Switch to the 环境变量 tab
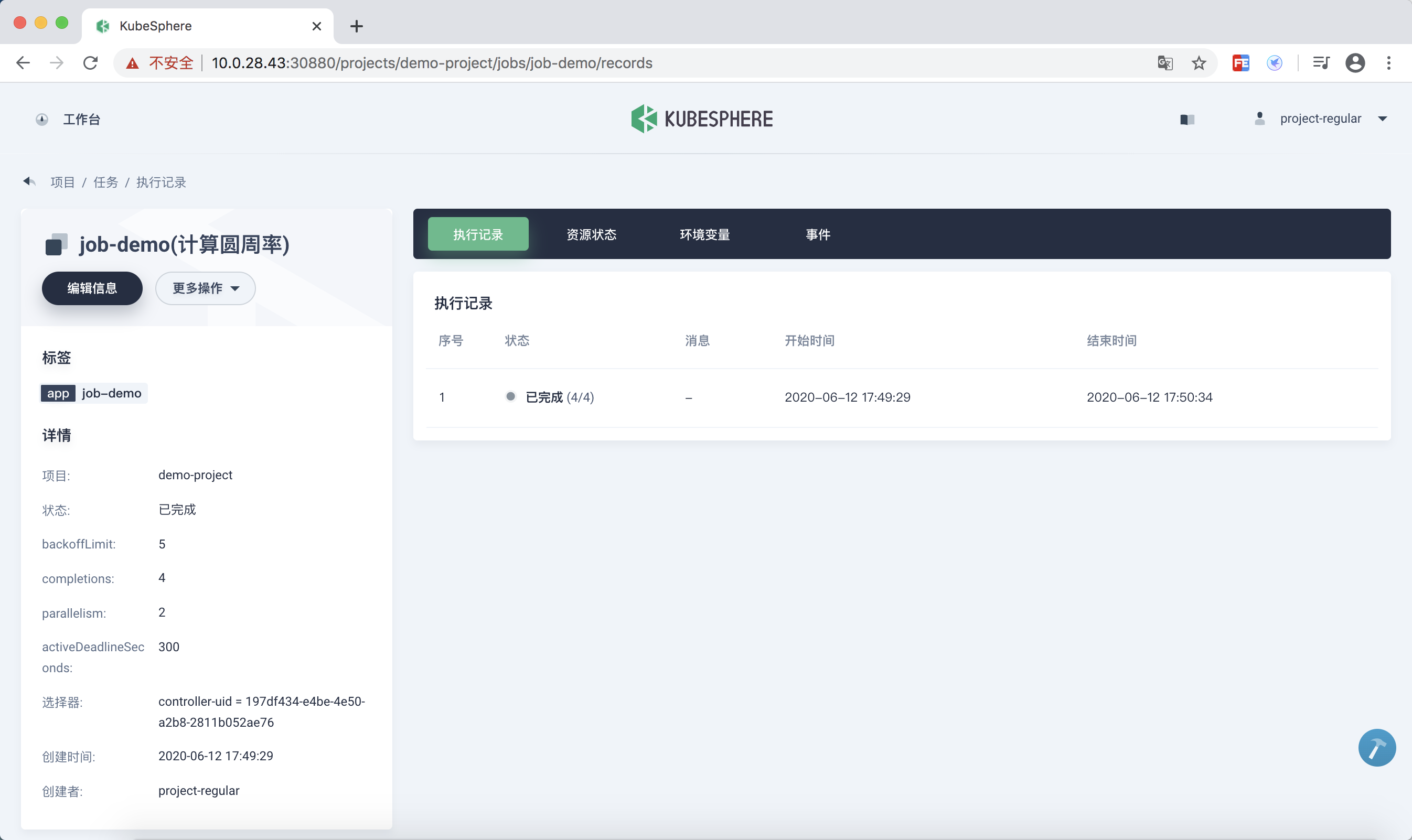The height and width of the screenshot is (840, 1412). [704, 234]
